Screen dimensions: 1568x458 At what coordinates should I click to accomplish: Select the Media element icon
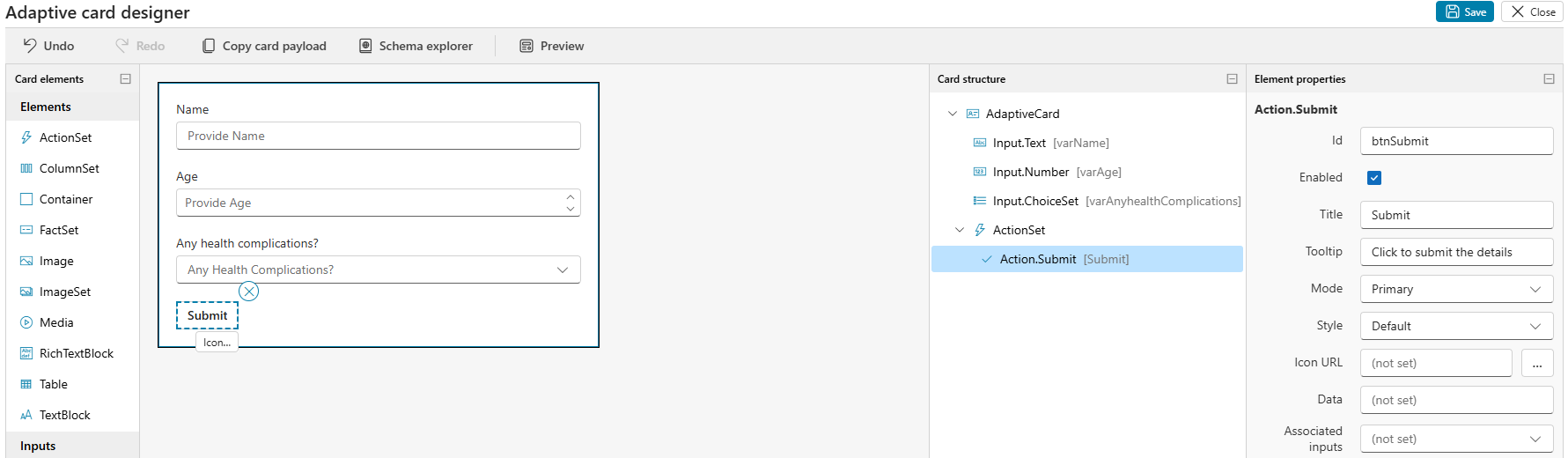coord(26,322)
